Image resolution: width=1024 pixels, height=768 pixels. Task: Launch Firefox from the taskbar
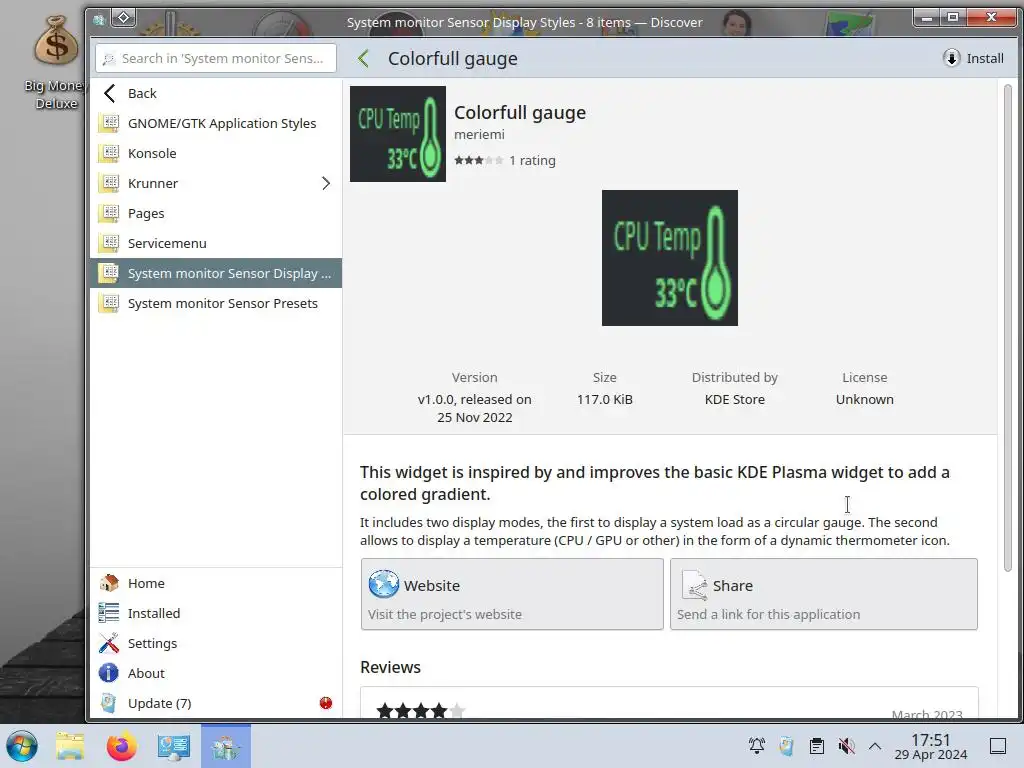click(121, 746)
